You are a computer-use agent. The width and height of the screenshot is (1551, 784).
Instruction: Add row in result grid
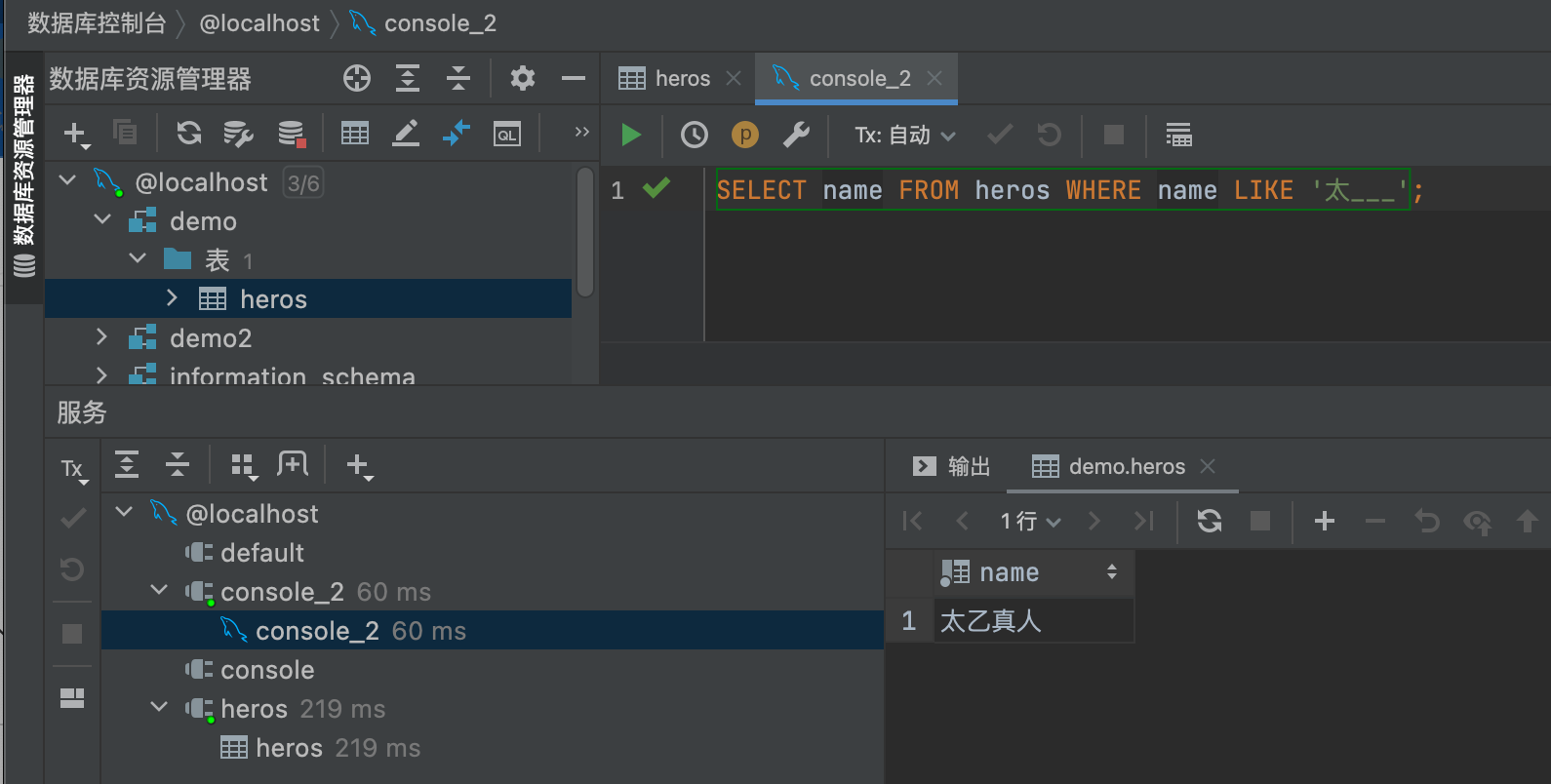pos(1325,521)
